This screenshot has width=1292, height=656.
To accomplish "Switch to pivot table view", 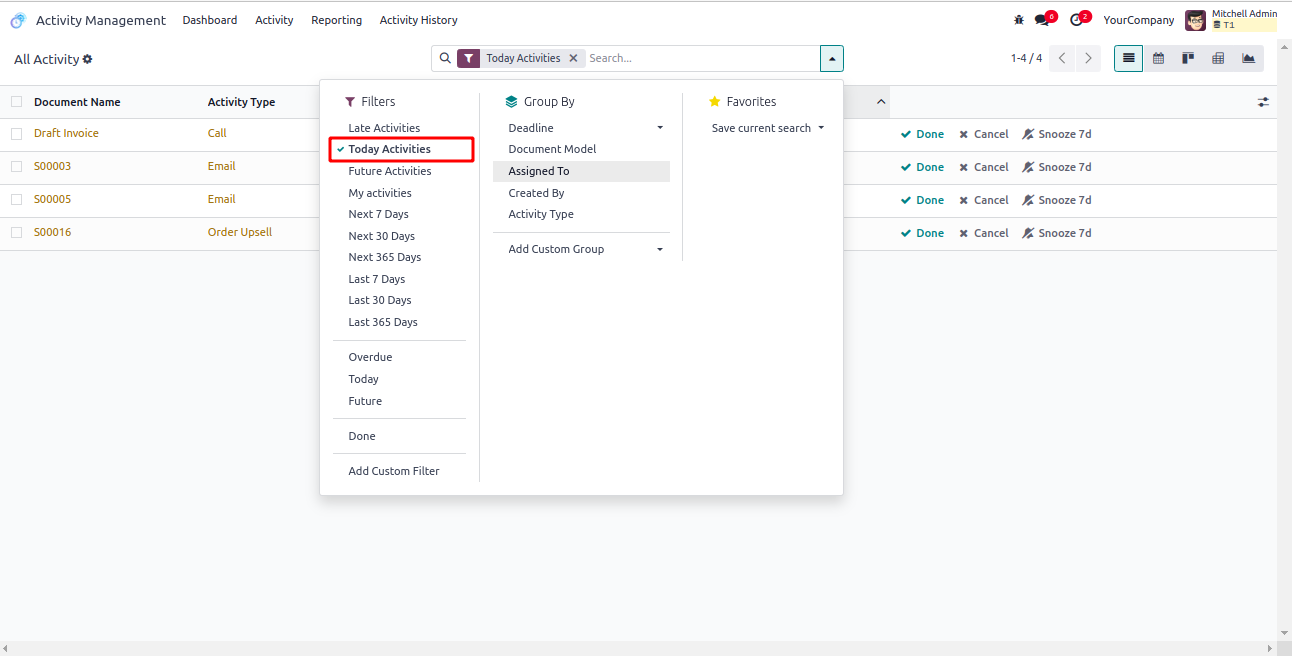I will click(x=1218, y=58).
